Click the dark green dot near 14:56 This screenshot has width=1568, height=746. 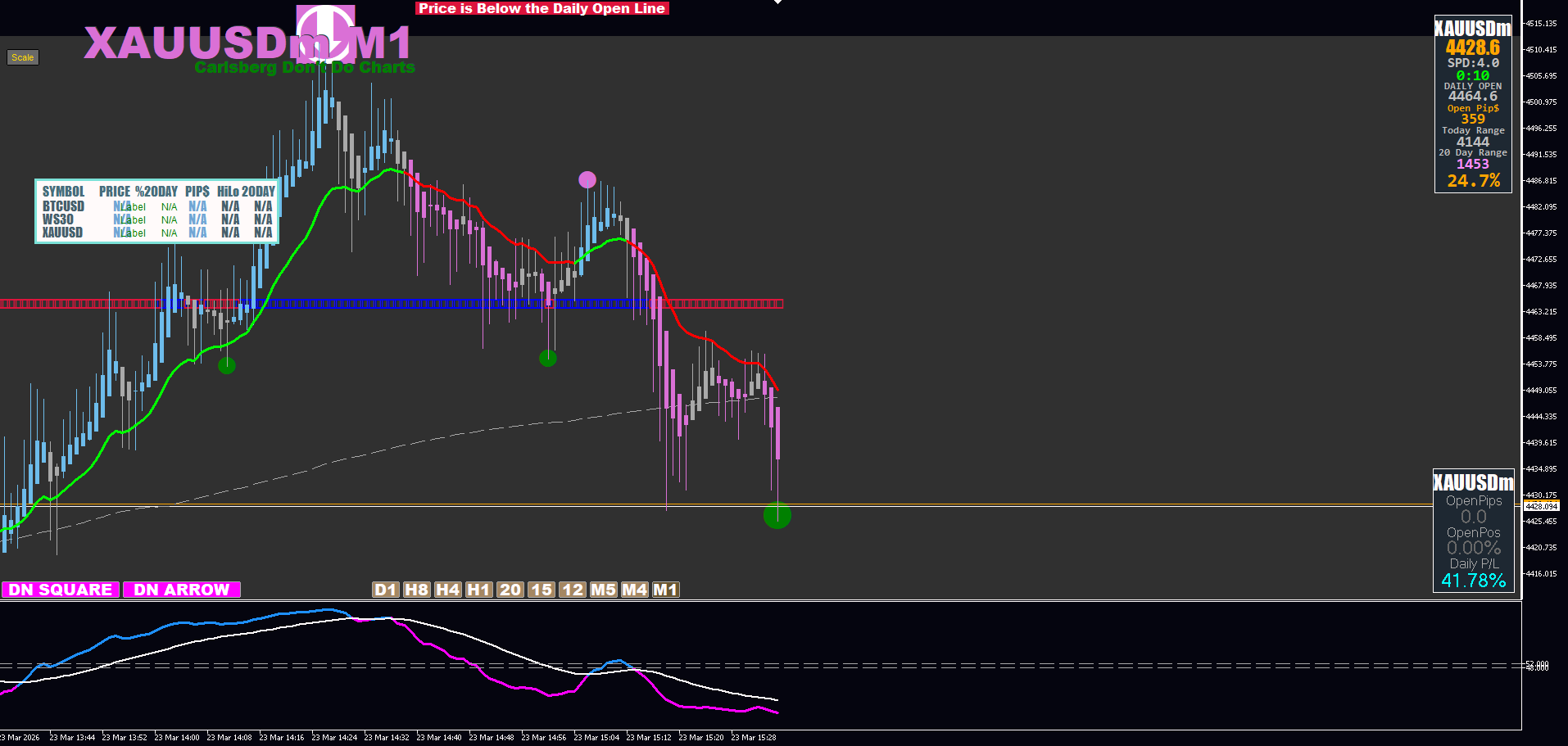[548, 358]
